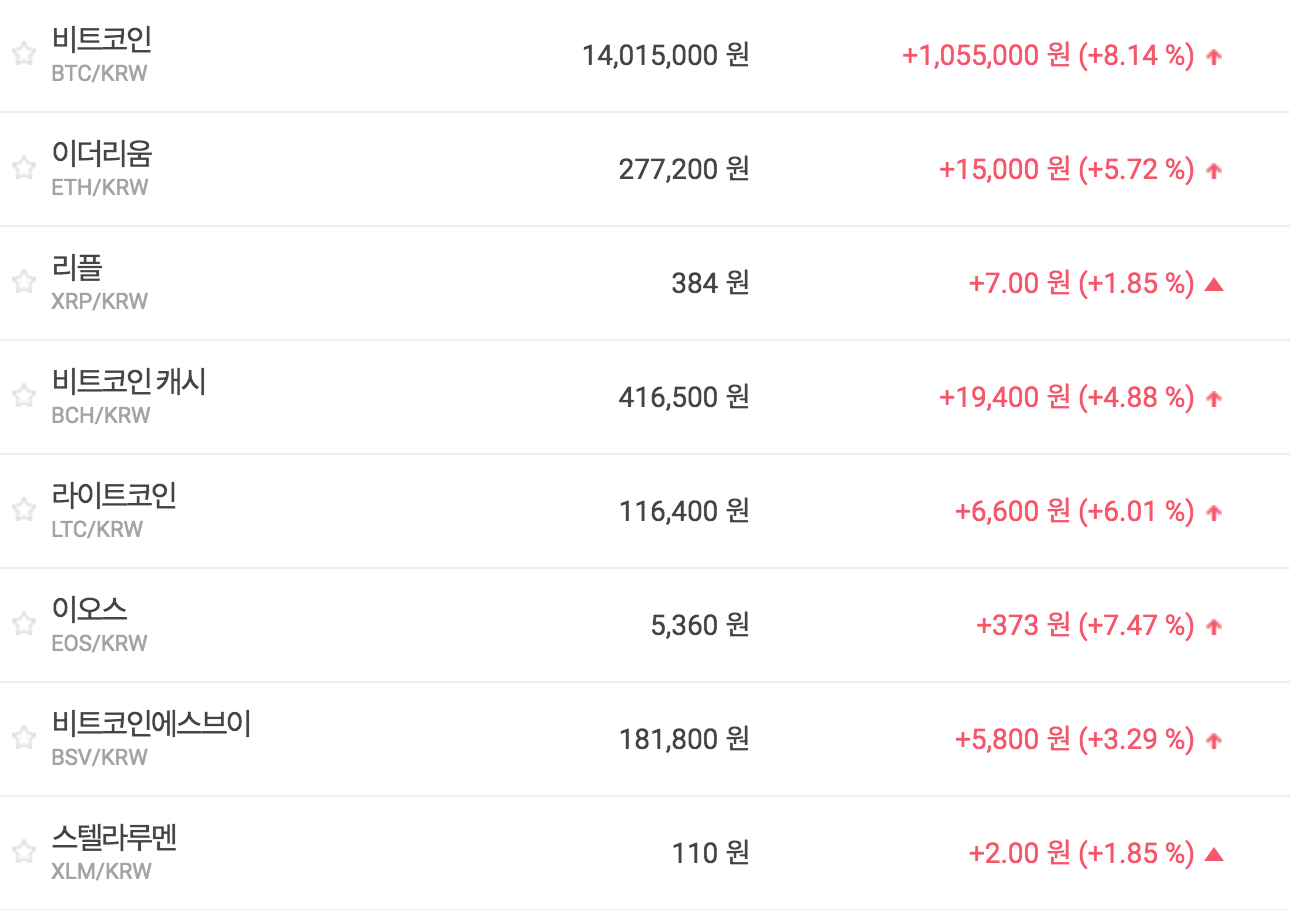Select the 비트코인 캐시 name
This screenshot has height=910, width=1290.
coord(128,382)
